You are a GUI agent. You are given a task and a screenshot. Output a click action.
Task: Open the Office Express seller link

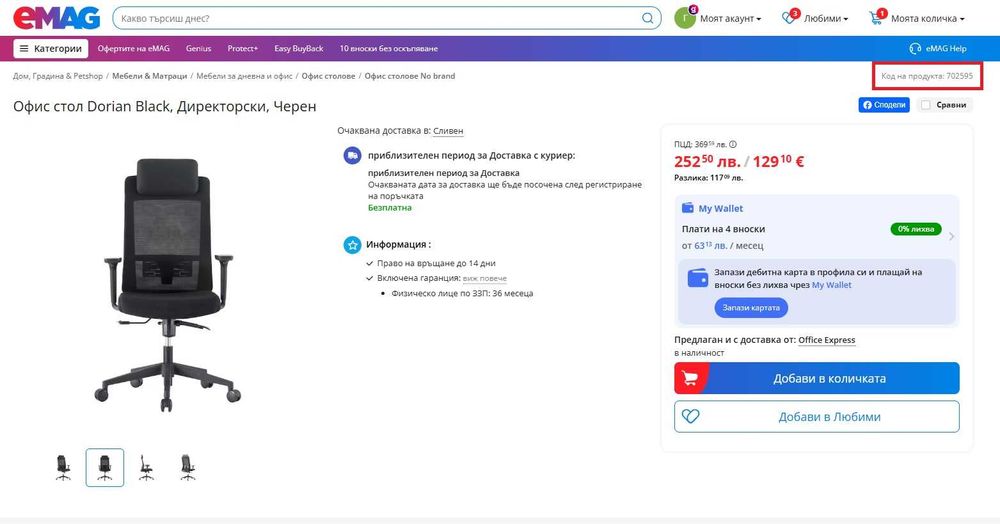coord(827,340)
